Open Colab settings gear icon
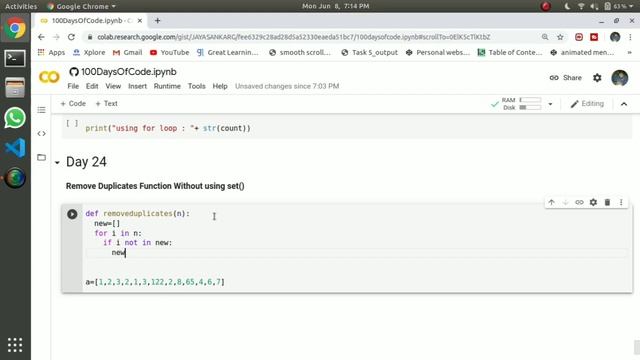The image size is (640, 360). [597, 78]
